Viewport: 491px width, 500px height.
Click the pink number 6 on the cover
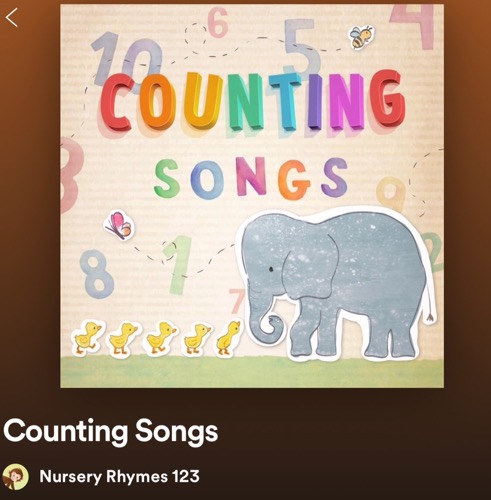(218, 22)
